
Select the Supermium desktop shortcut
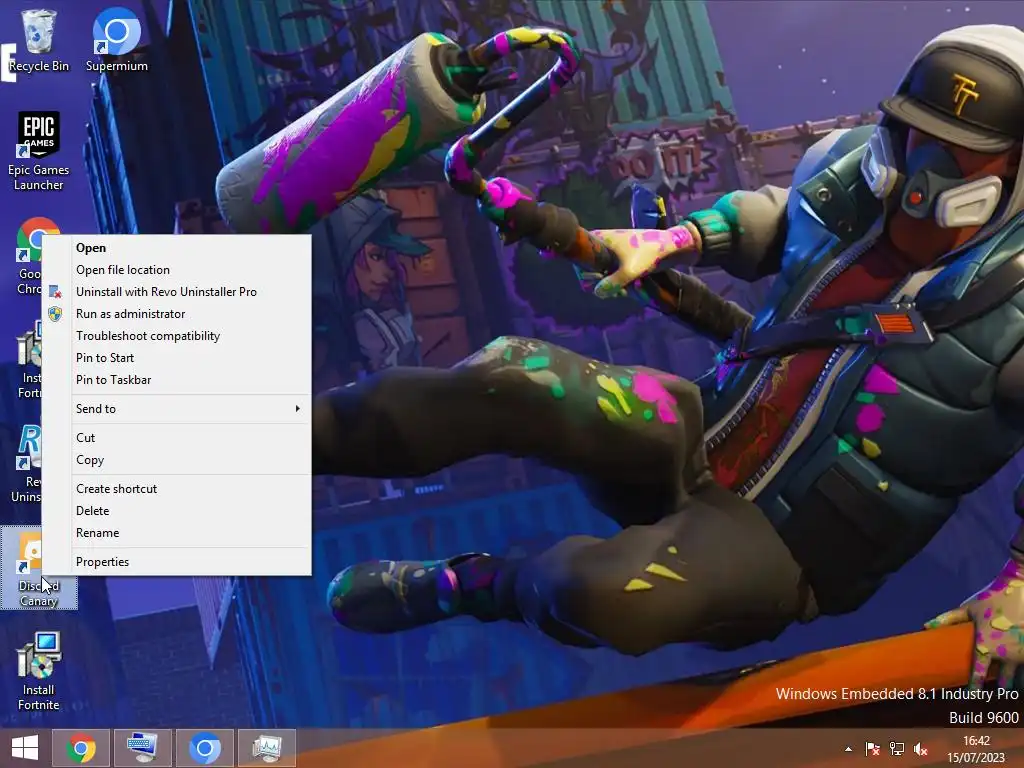[116, 40]
